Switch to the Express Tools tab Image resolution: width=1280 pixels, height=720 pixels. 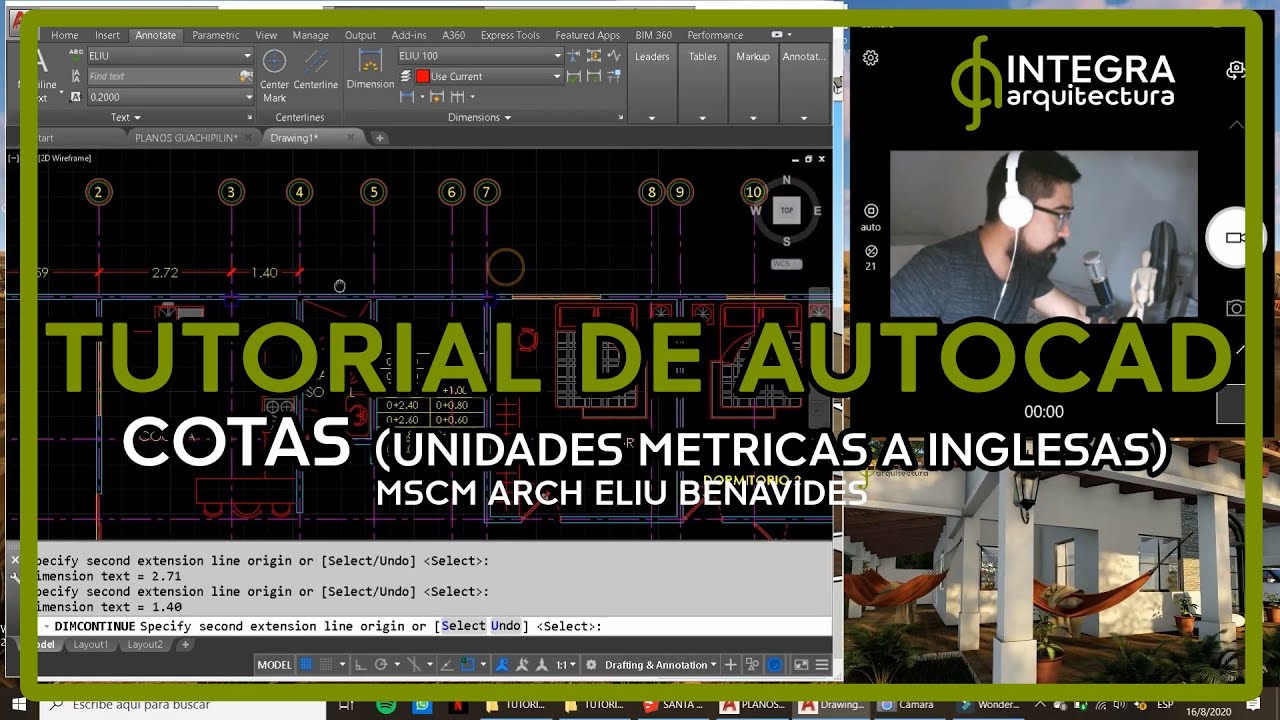[x=510, y=35]
